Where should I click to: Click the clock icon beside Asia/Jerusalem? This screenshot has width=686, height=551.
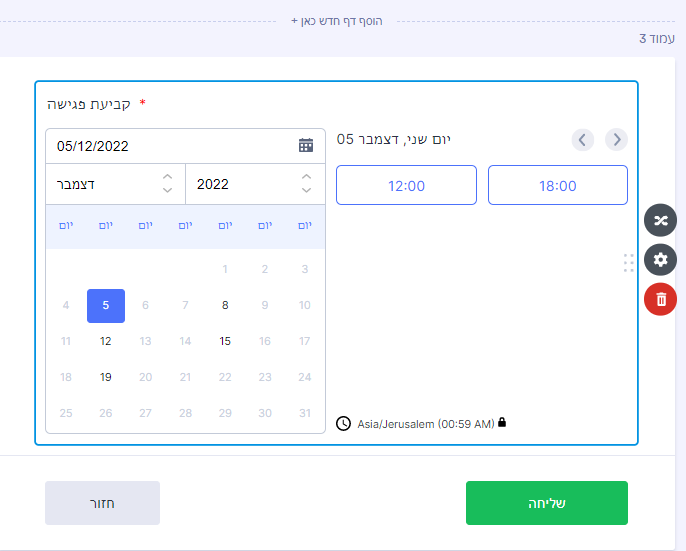pyautogui.click(x=344, y=424)
